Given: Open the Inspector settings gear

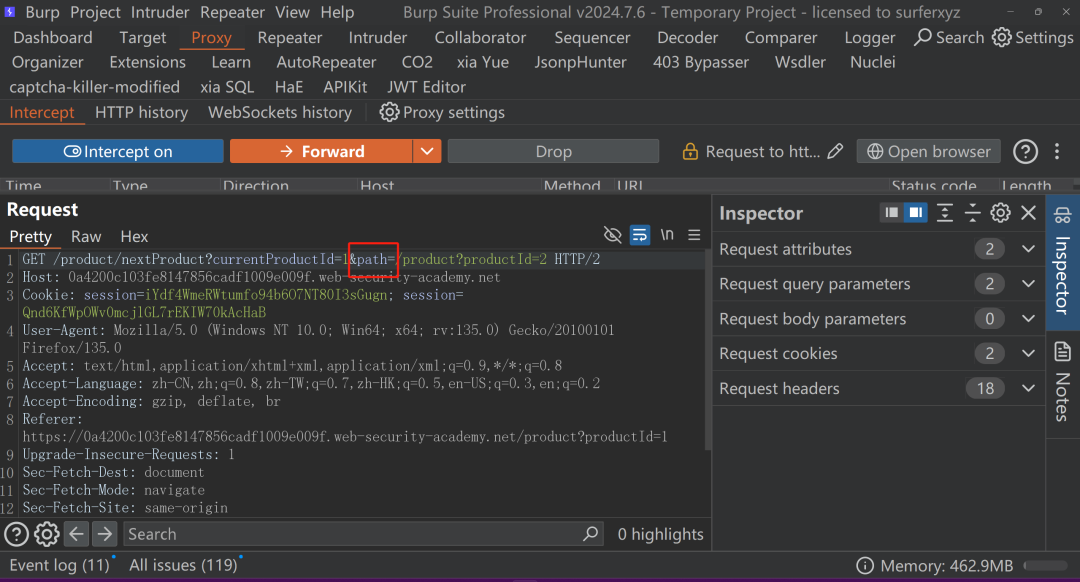Looking at the screenshot, I should point(1000,213).
